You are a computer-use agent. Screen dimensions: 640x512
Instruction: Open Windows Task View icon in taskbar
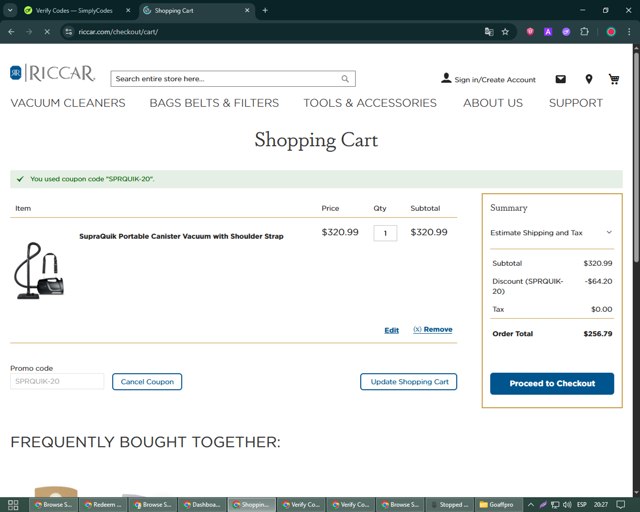[13, 505]
